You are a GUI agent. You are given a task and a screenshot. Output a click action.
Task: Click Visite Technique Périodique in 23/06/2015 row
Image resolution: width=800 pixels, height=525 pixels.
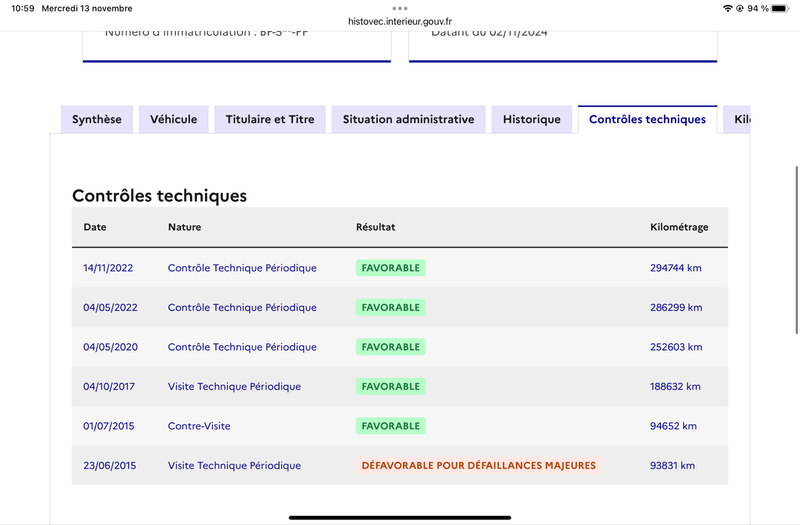click(x=234, y=466)
